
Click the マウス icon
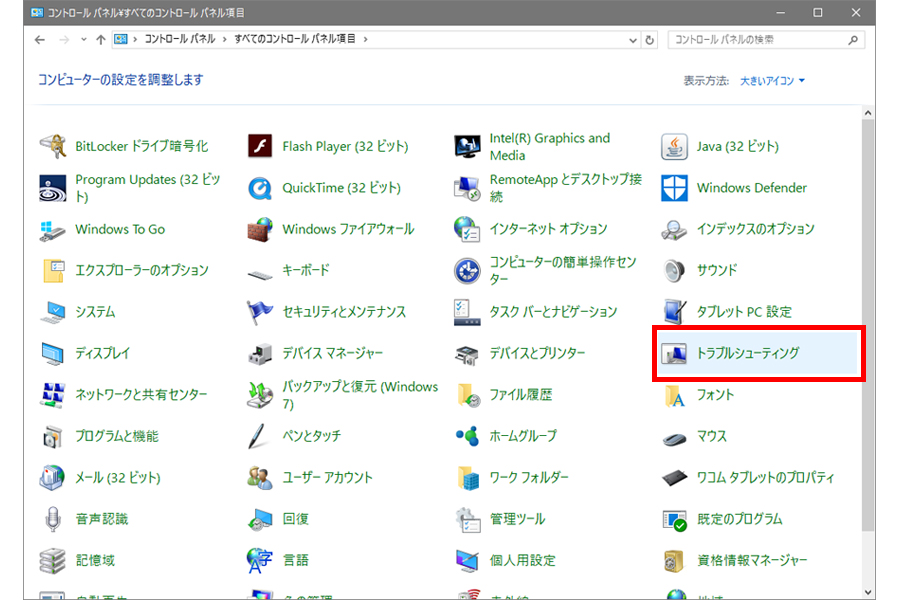[x=675, y=436]
